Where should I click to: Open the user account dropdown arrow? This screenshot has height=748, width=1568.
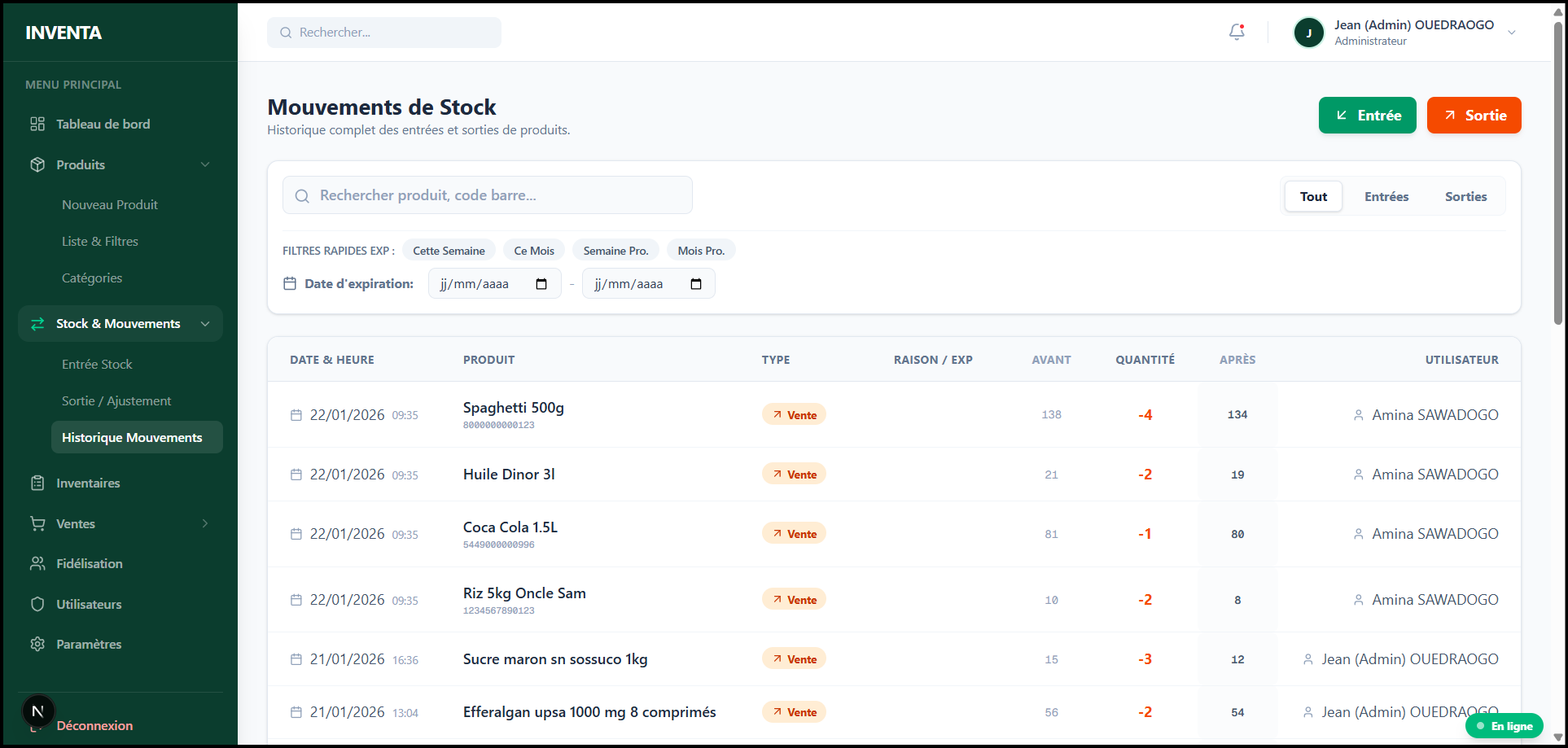(1511, 33)
